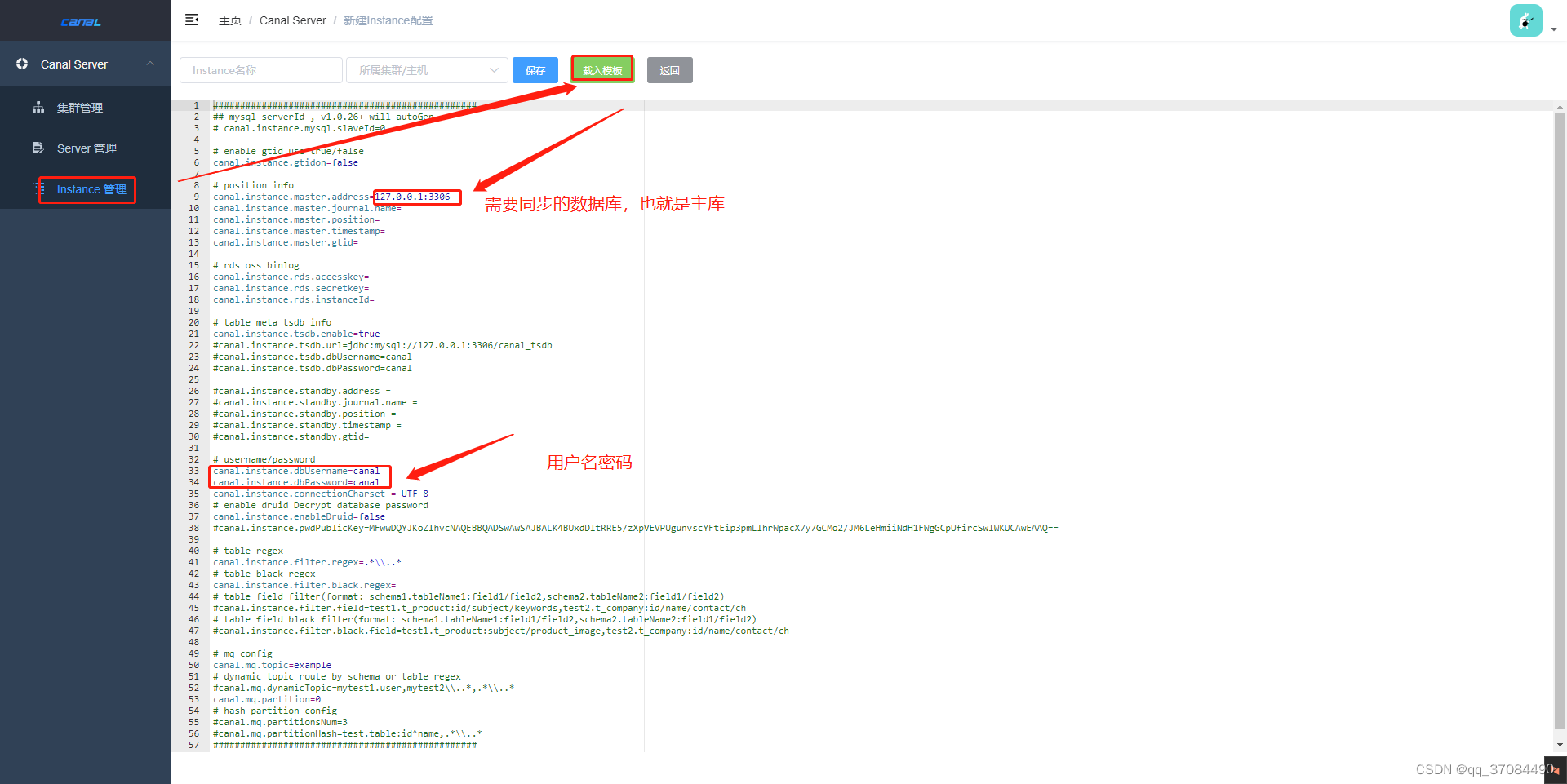1567x784 pixels.
Task: Click the Server 管理 document icon
Action: pyautogui.click(x=38, y=148)
